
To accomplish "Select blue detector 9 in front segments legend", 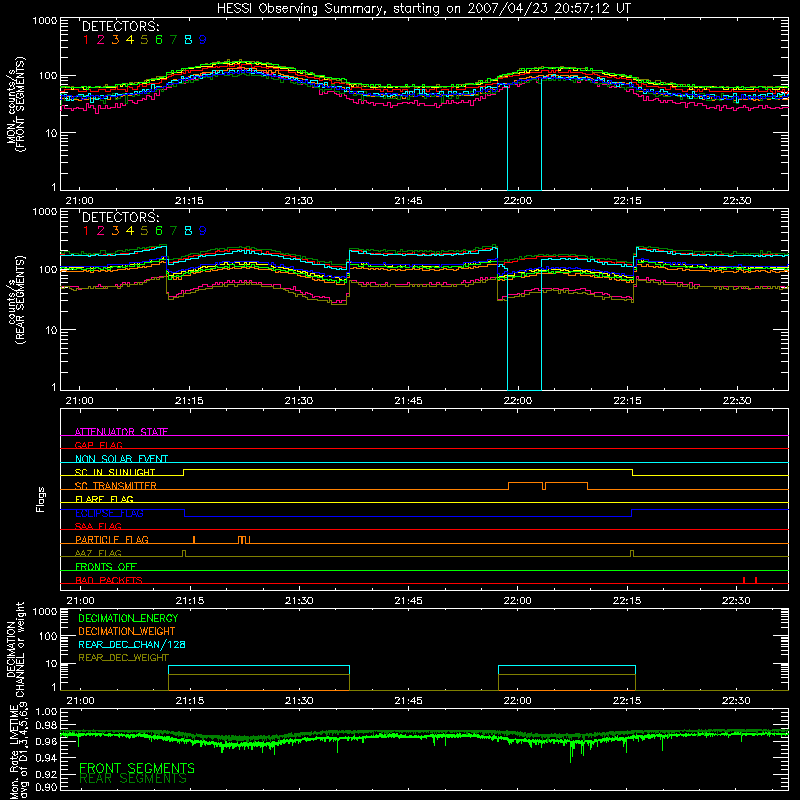I will [203, 39].
